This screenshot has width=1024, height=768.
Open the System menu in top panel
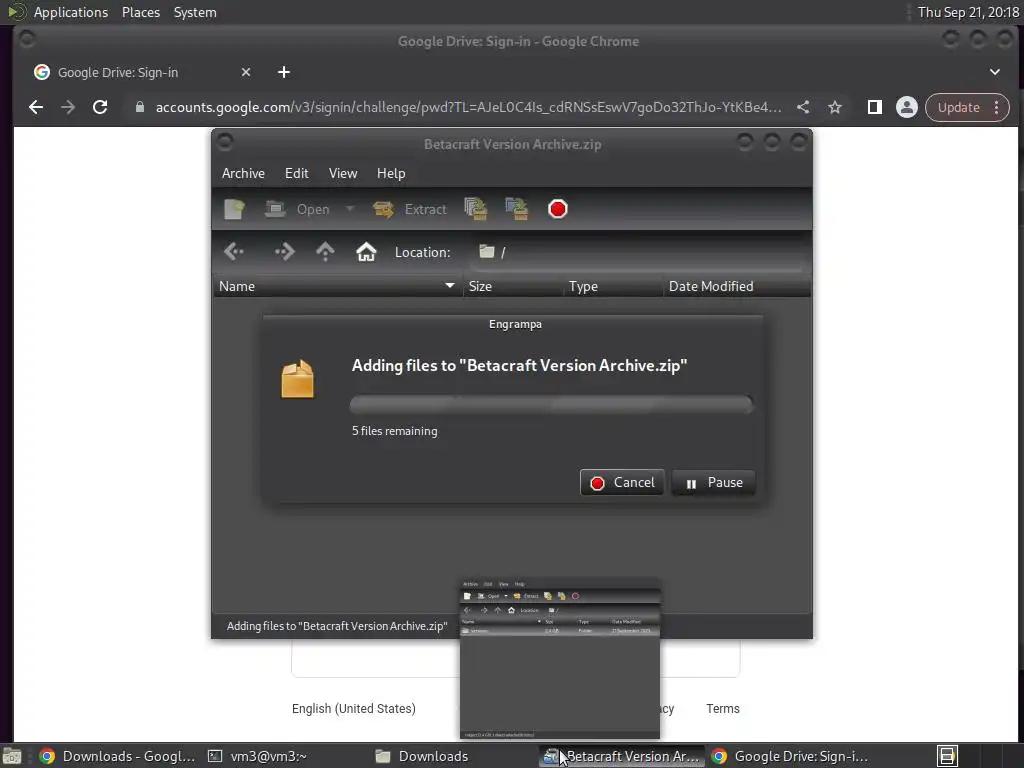[195, 12]
